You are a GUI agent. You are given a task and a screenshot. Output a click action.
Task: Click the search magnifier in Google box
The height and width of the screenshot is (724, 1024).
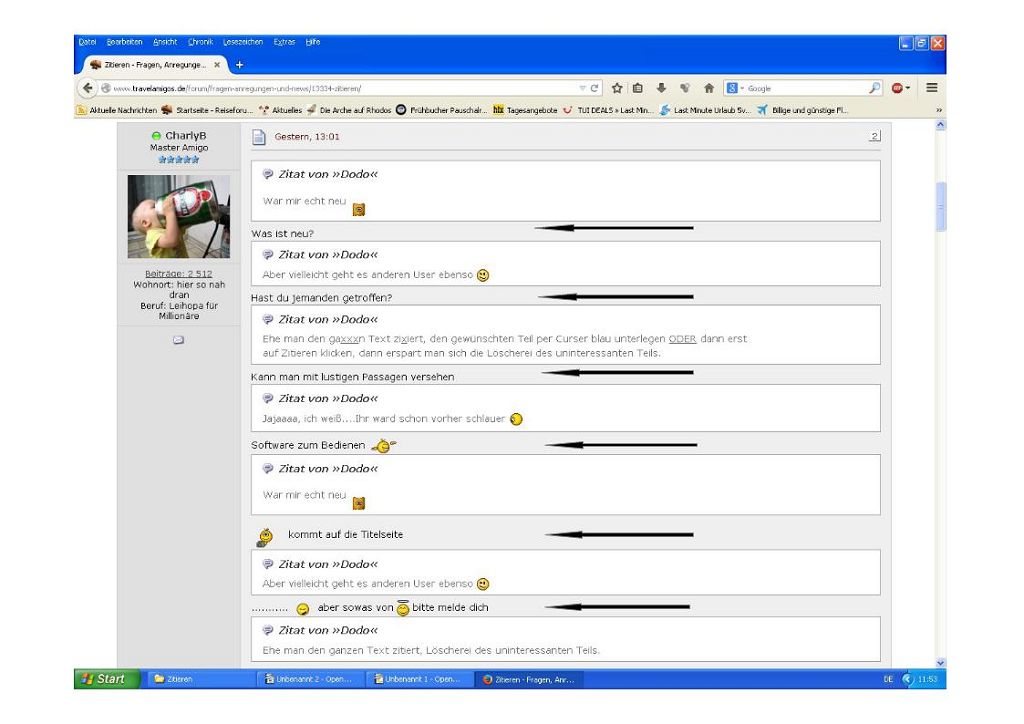pos(874,88)
